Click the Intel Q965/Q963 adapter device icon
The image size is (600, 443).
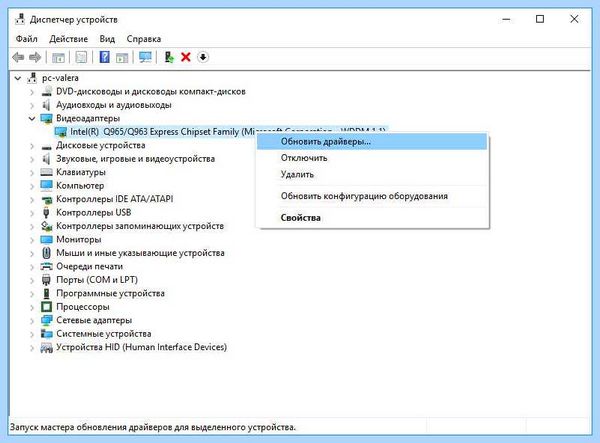click(x=60, y=132)
